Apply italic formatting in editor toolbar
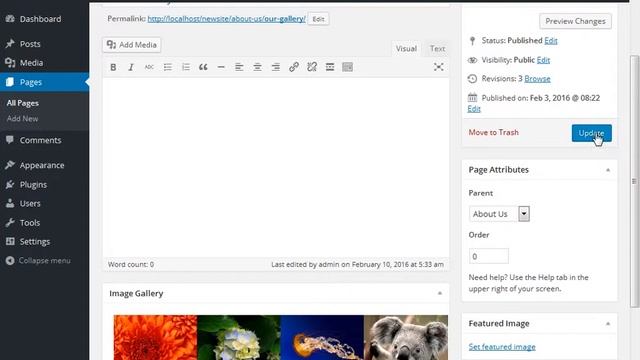This screenshot has width=640, height=360. pos(131,67)
